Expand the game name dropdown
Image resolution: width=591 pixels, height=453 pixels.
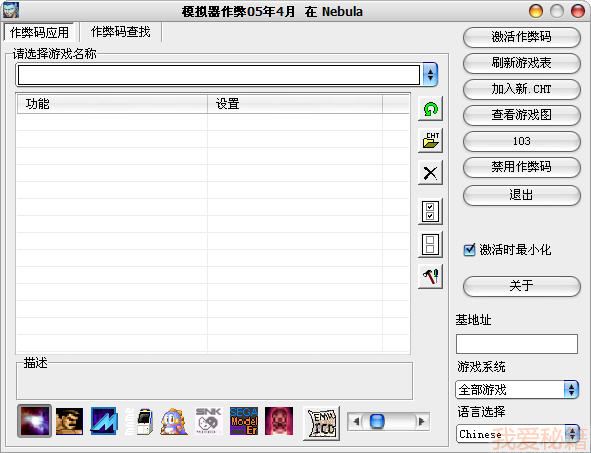430,74
